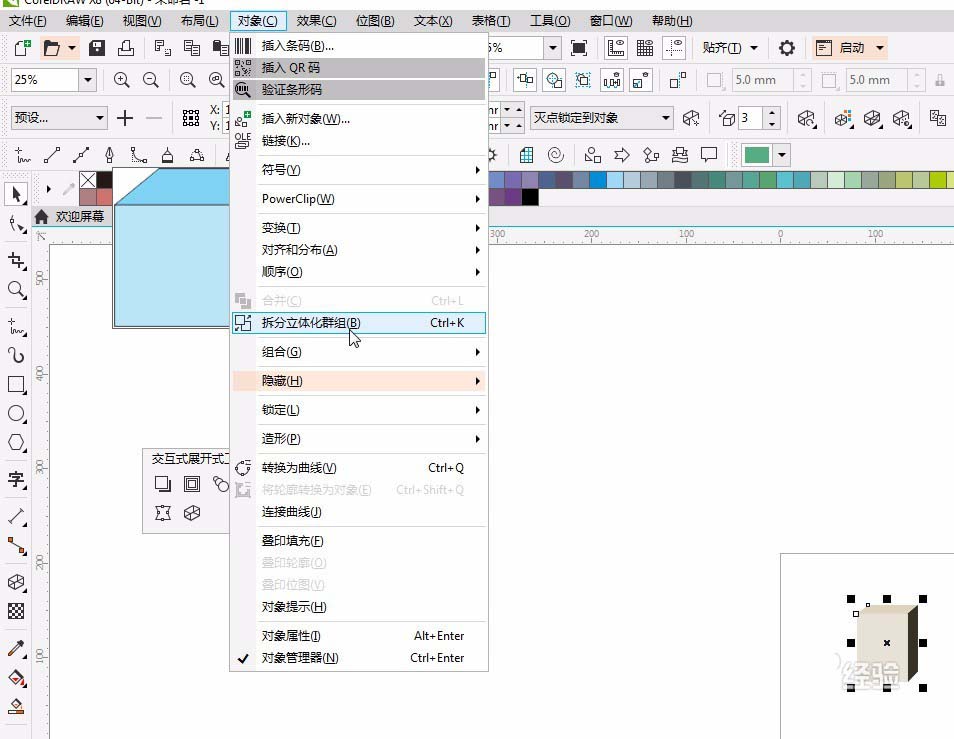Image resolution: width=954 pixels, height=739 pixels.
Task: Open the Launch dropdown arrow
Action: coord(880,48)
